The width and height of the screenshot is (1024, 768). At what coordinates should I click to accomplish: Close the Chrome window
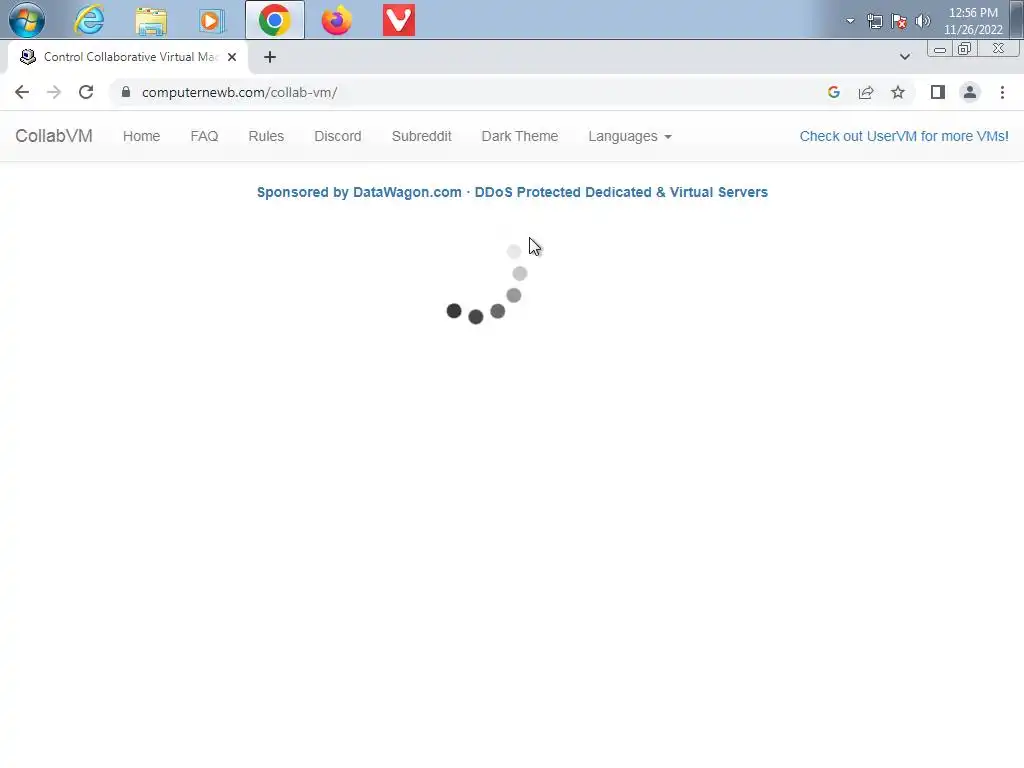[x=998, y=49]
